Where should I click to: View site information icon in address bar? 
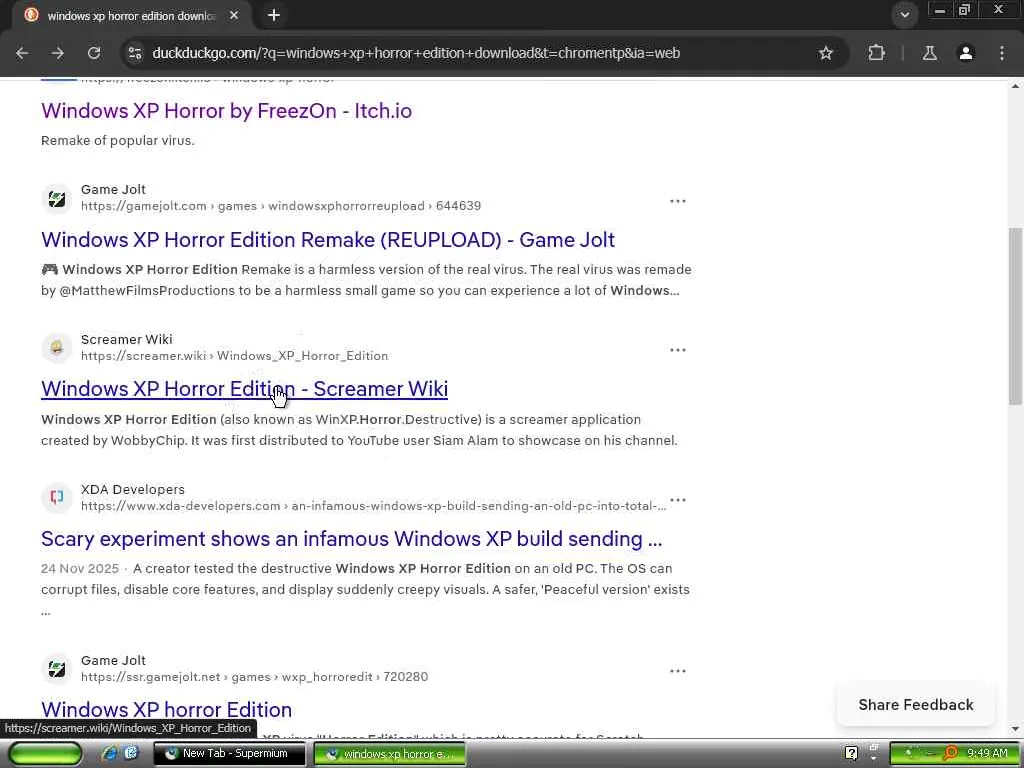tap(135, 53)
